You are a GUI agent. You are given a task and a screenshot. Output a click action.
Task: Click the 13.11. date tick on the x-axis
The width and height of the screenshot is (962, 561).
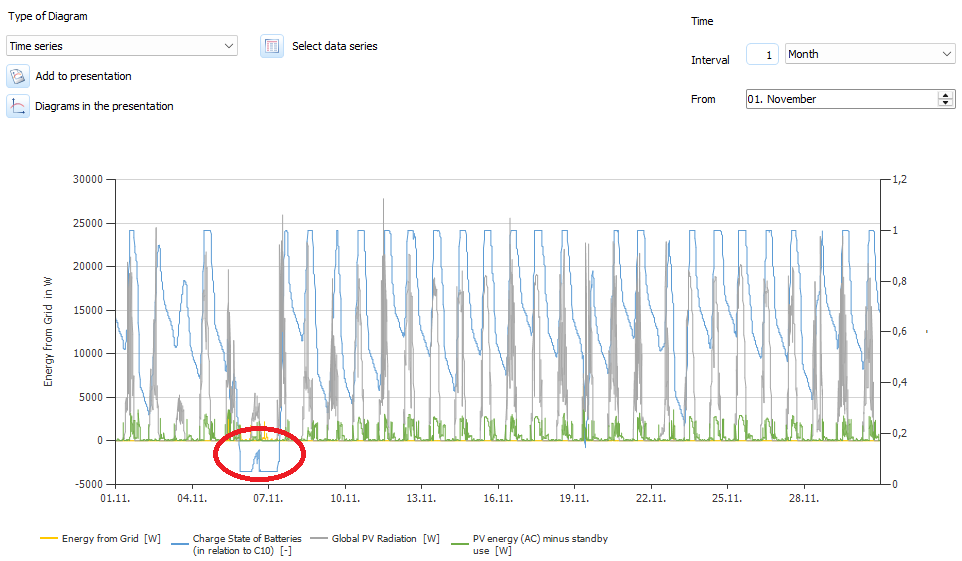click(x=421, y=497)
